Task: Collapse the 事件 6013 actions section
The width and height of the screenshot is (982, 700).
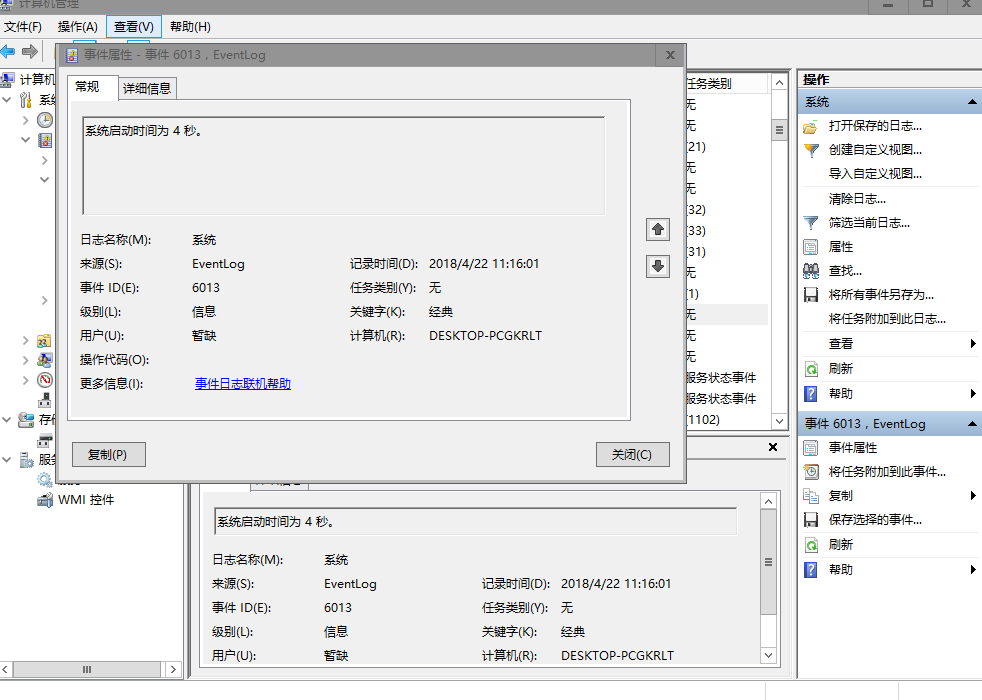Action: tap(971, 424)
